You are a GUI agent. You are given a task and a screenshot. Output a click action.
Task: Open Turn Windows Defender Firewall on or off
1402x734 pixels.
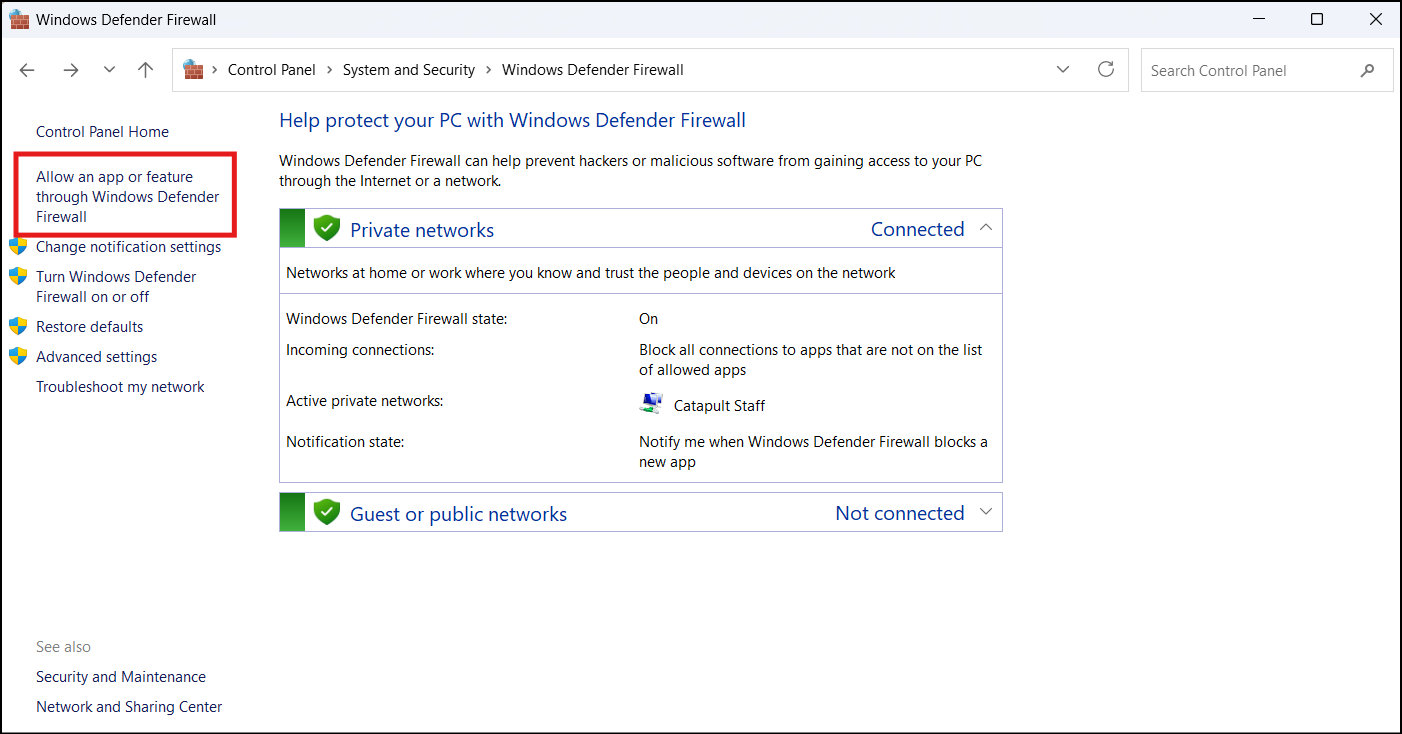(116, 286)
